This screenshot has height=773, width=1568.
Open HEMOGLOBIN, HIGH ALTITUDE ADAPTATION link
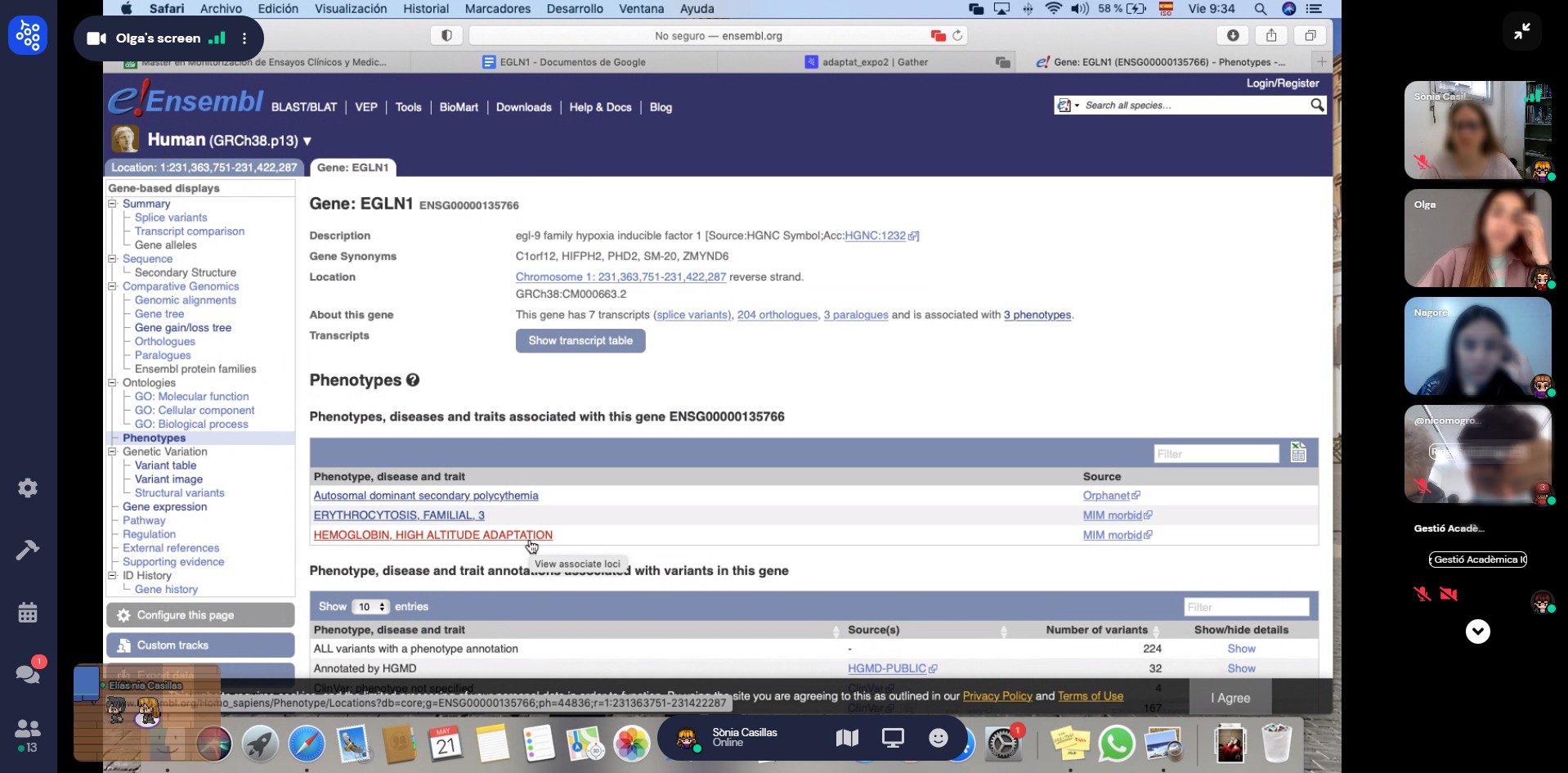click(x=433, y=535)
